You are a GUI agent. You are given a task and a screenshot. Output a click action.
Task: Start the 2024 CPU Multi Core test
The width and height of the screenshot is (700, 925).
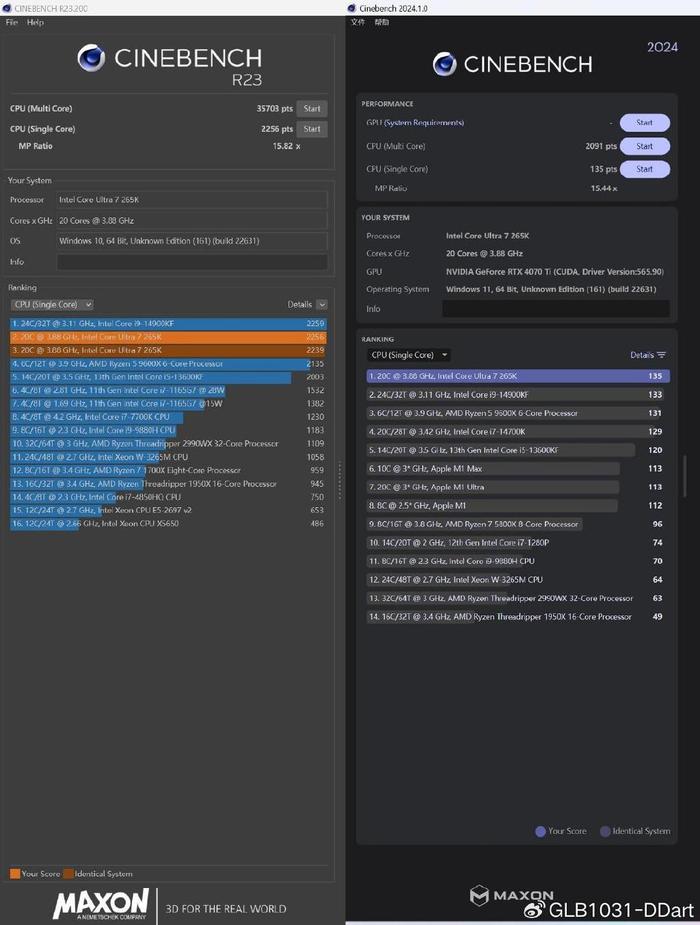tap(645, 146)
